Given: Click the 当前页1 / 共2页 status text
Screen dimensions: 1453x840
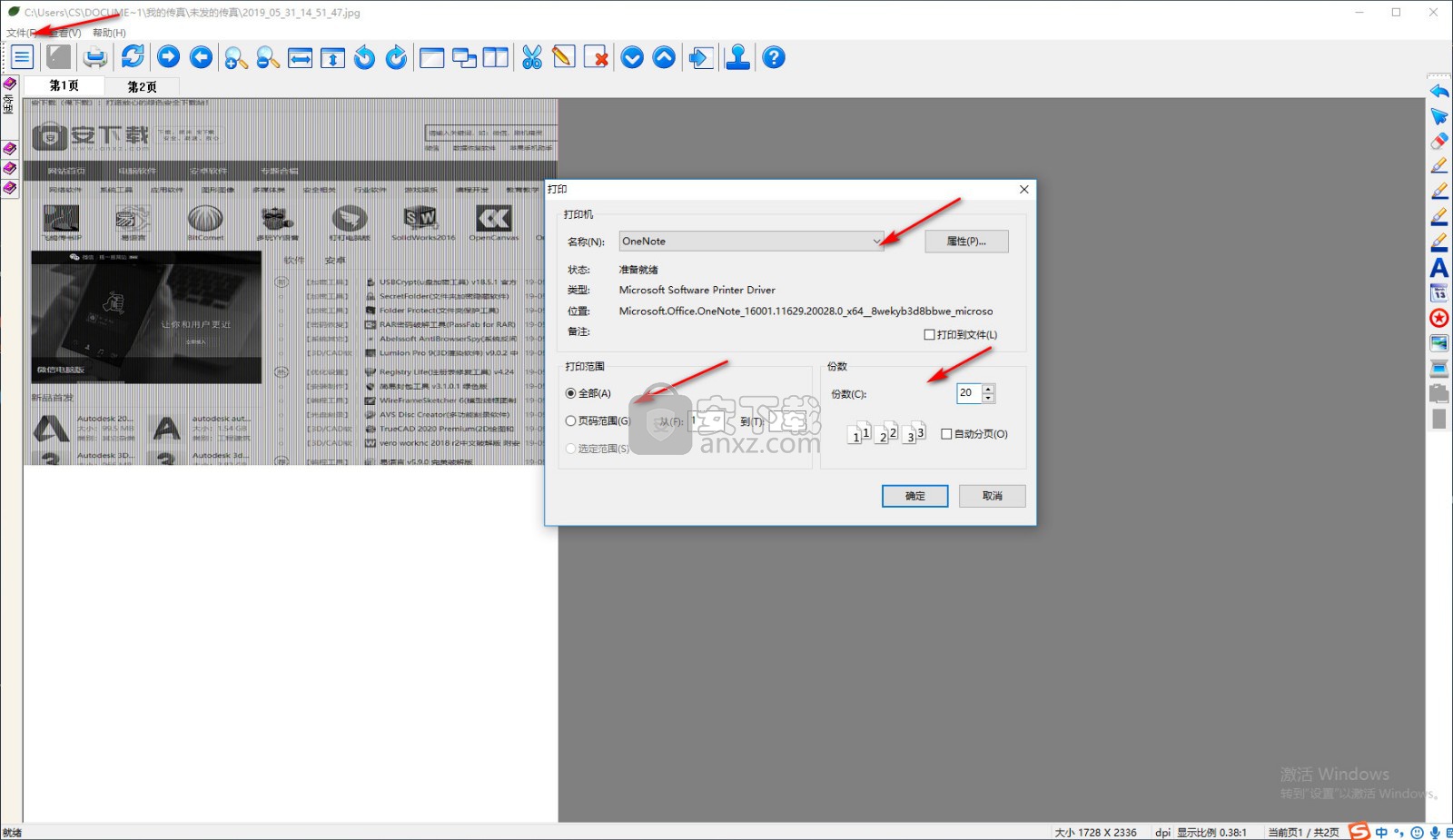Looking at the screenshot, I should pos(1303,833).
